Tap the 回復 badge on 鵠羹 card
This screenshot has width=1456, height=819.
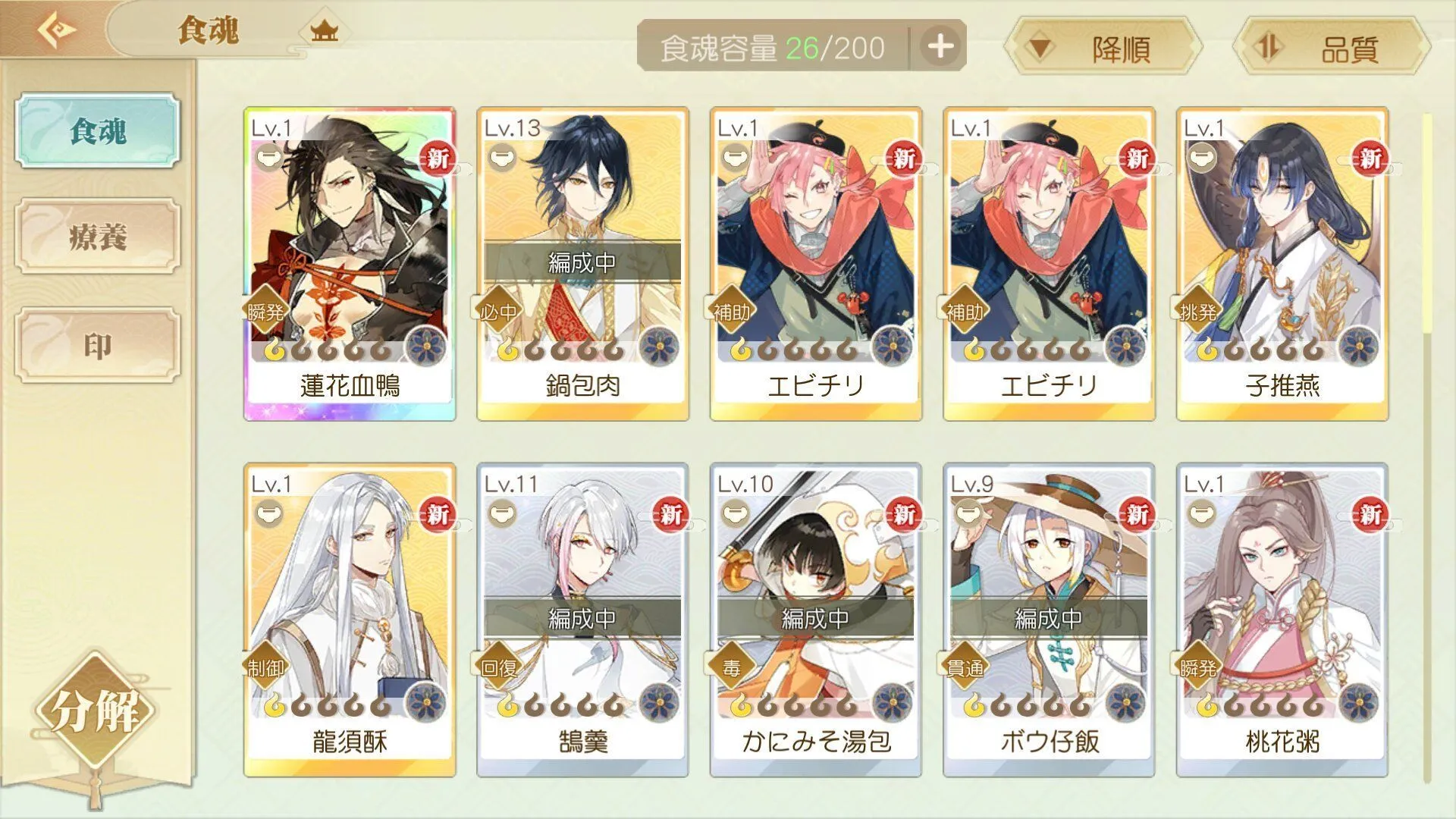498,667
